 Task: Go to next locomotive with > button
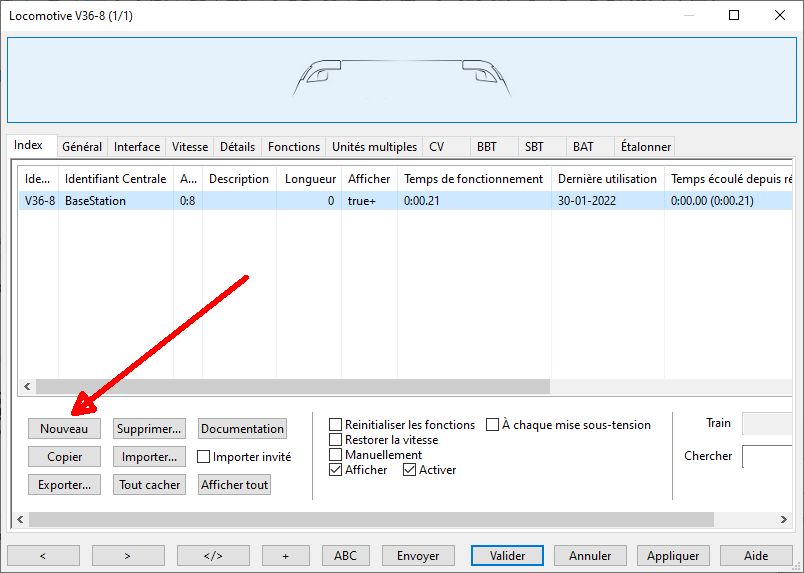point(128,556)
